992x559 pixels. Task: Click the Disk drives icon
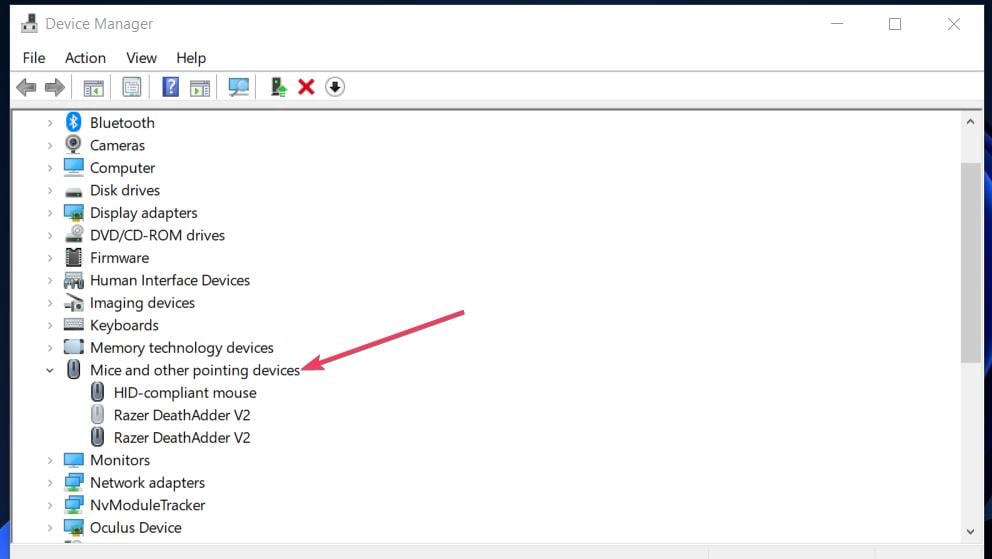tap(73, 192)
